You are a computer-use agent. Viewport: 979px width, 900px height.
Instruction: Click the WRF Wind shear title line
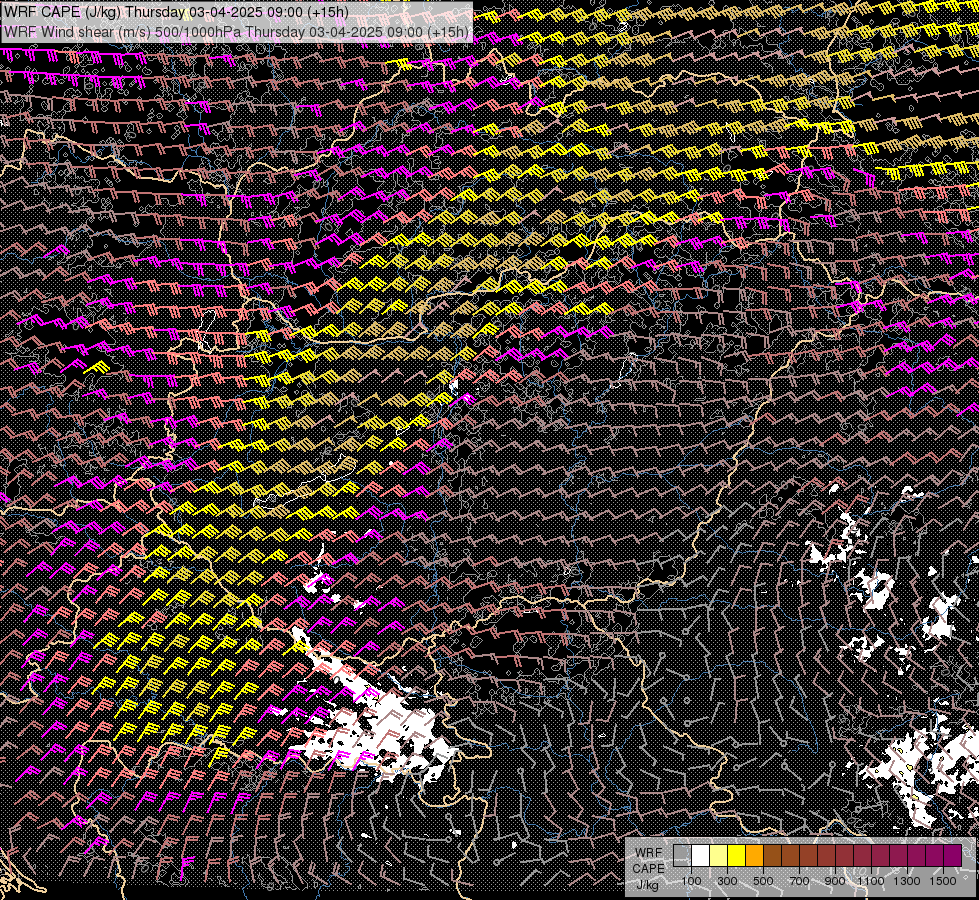(x=236, y=31)
